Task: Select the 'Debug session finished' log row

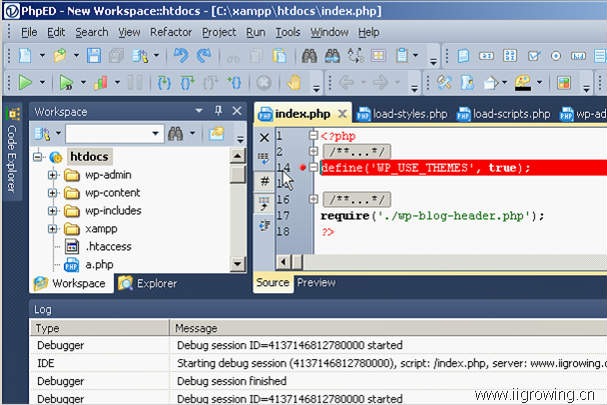Action: (318, 381)
